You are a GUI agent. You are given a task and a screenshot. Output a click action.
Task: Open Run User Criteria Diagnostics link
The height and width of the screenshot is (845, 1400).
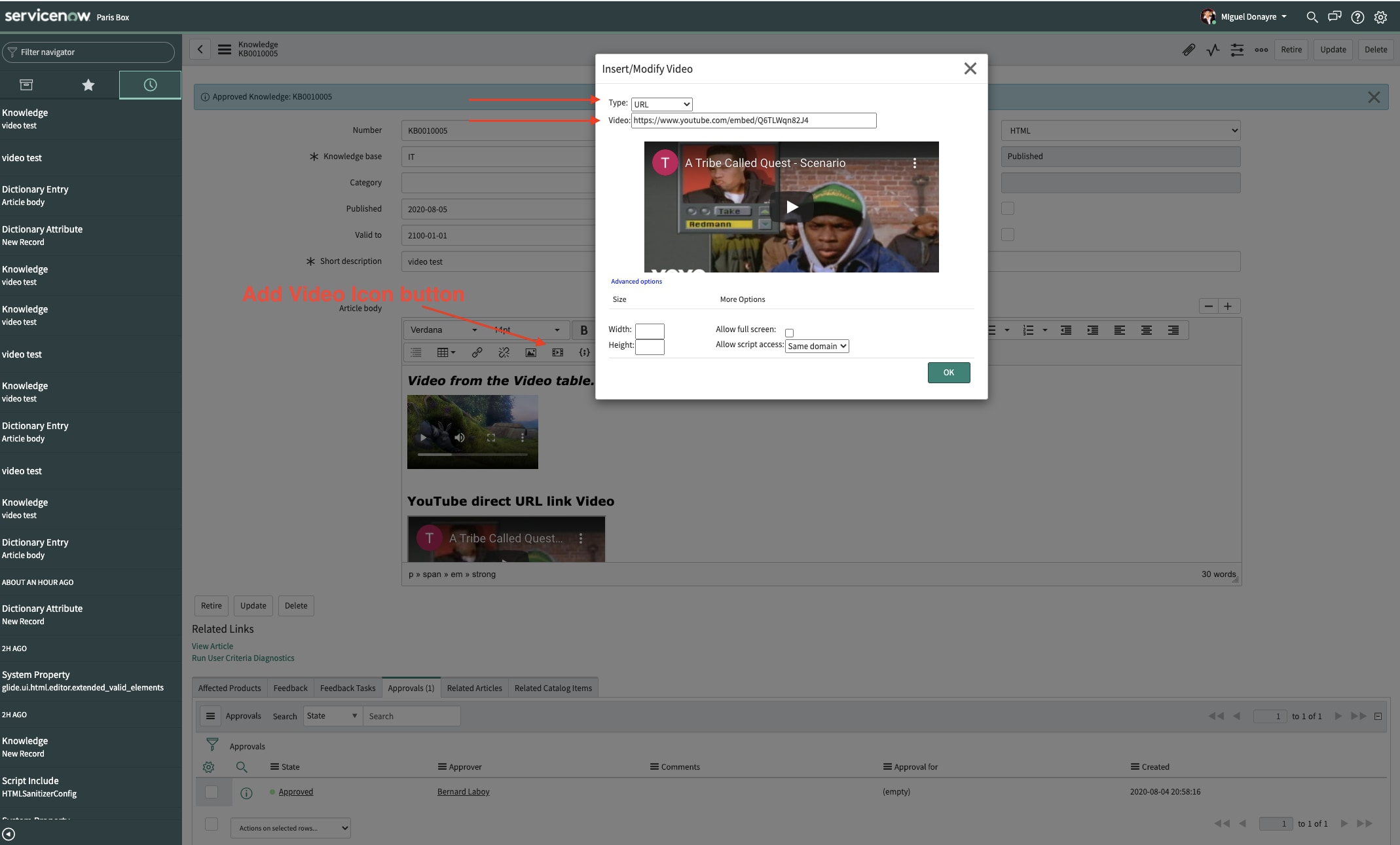coord(243,658)
